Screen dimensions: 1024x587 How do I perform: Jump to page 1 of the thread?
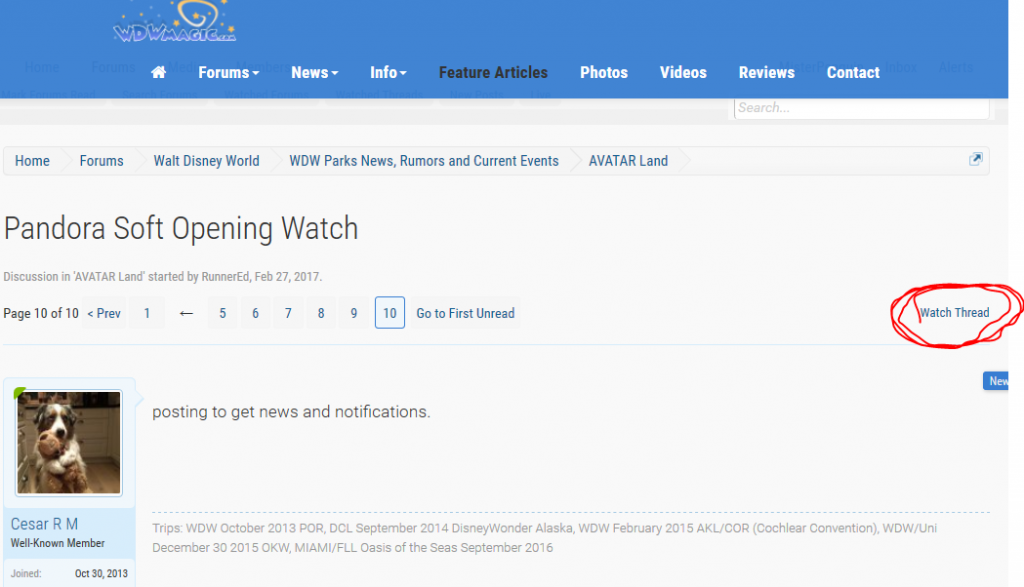point(147,314)
